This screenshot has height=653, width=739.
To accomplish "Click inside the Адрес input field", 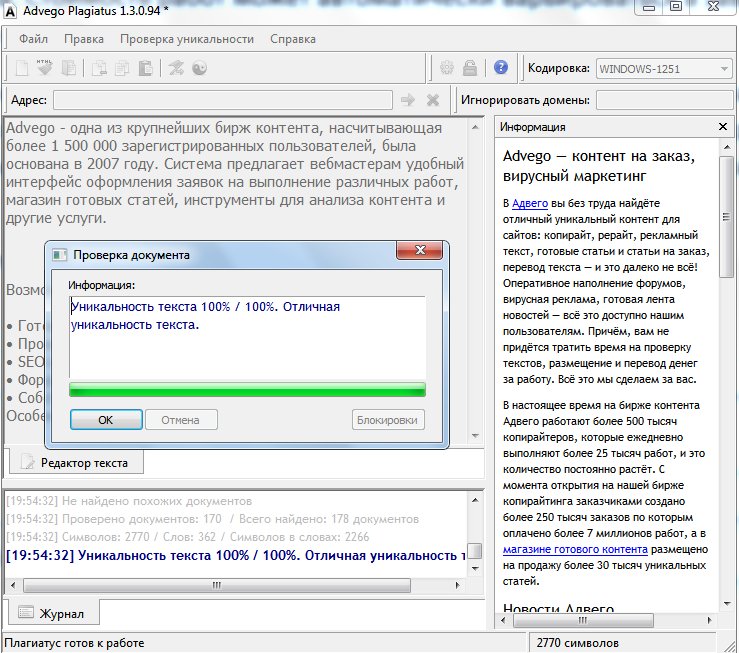I will pyautogui.click(x=223, y=100).
